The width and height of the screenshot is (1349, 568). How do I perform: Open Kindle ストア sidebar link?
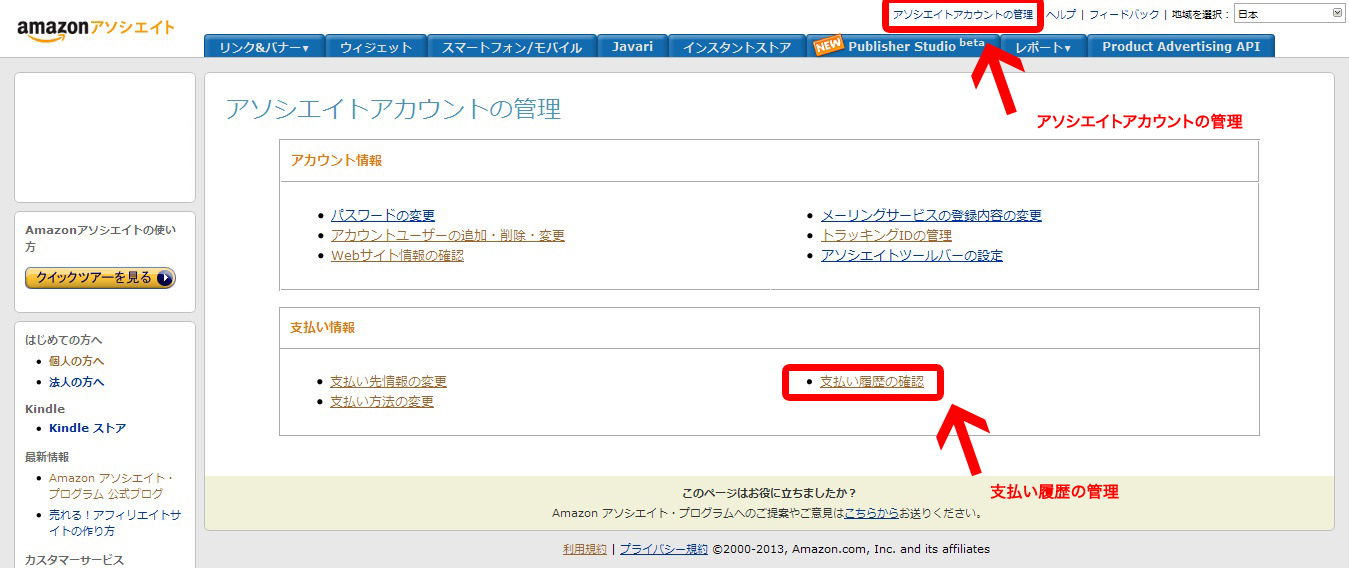point(88,428)
